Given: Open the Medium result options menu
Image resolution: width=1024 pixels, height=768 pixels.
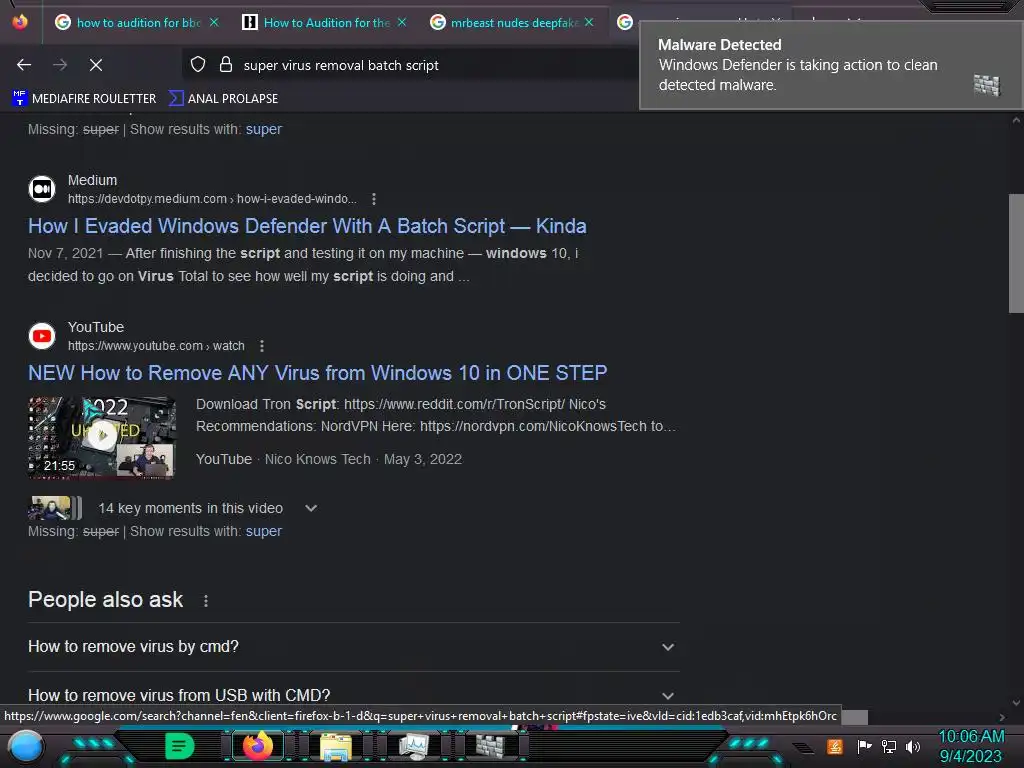Looking at the screenshot, I should [x=374, y=199].
